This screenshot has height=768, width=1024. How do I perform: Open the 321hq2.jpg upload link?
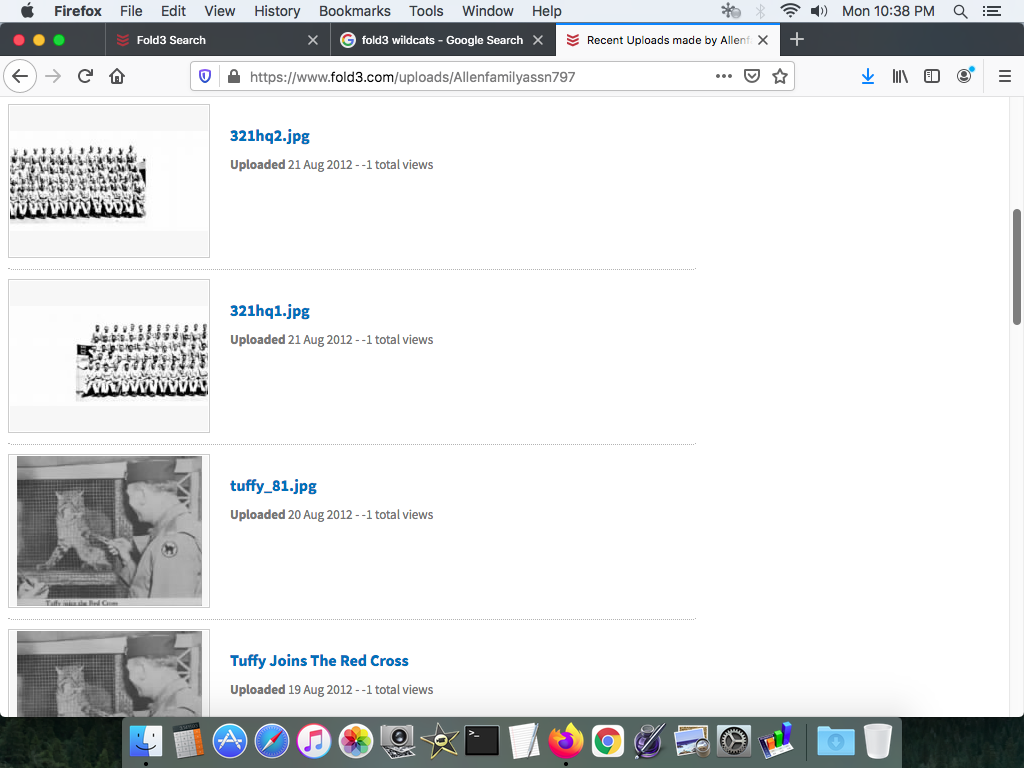(270, 136)
